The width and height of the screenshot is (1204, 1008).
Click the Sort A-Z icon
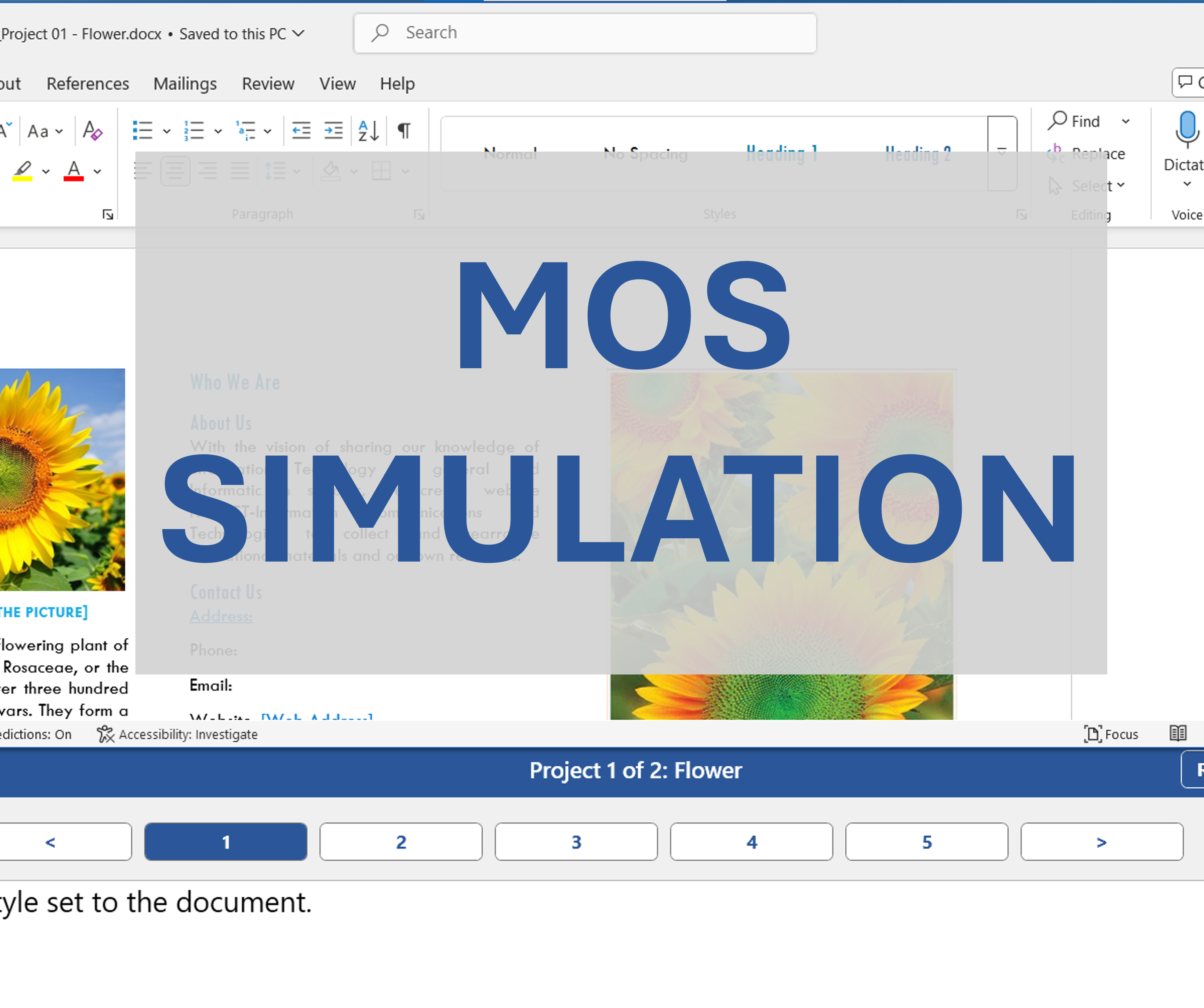(x=368, y=131)
